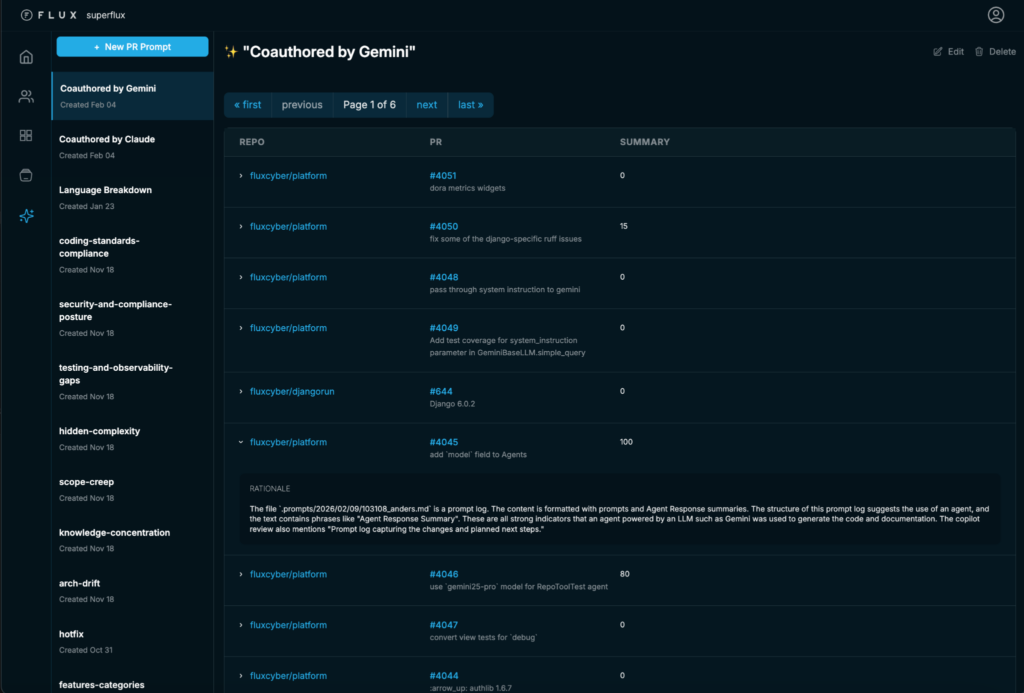Expand the row for PR #4051
1024x693 pixels.
(x=241, y=176)
